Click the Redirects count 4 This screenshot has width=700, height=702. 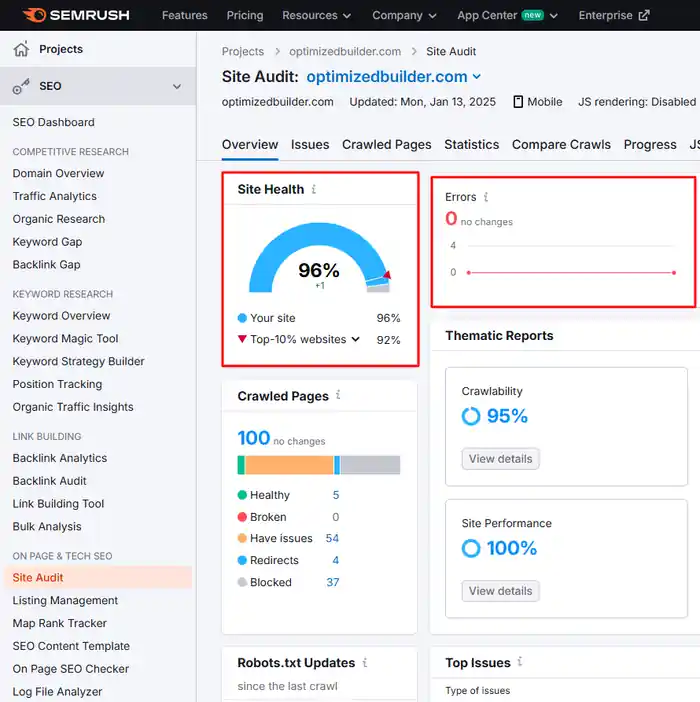(x=336, y=560)
